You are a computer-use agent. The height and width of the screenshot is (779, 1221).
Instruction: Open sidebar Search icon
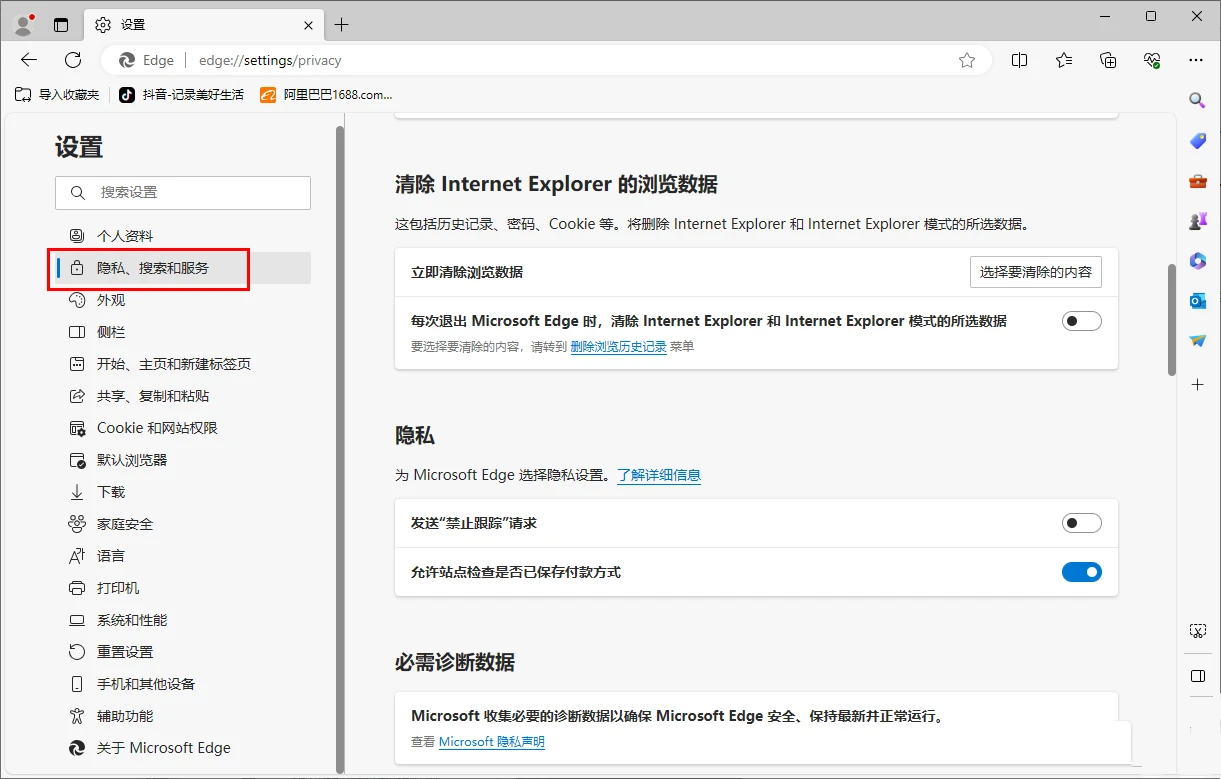[1197, 100]
